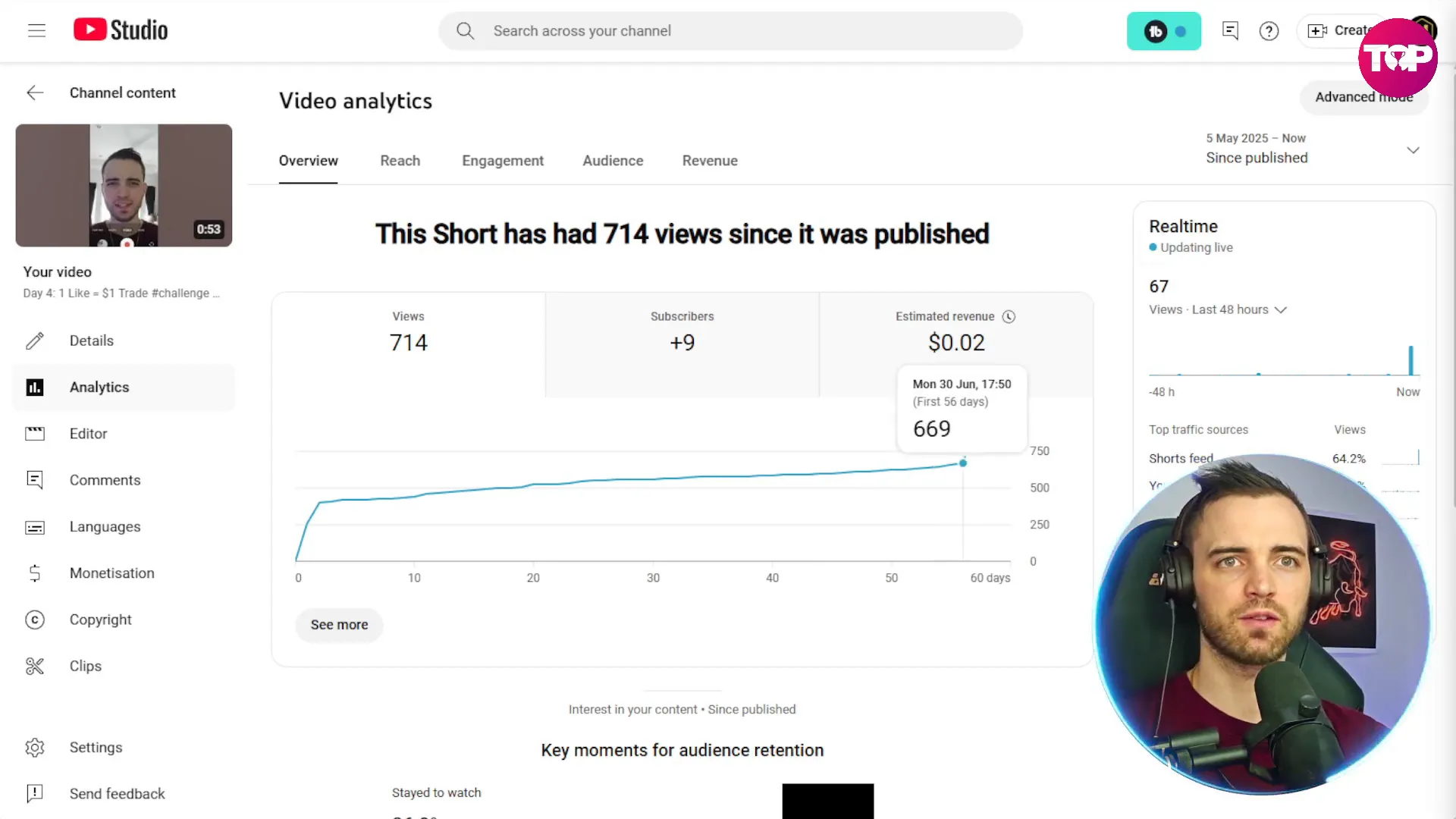1456x819 pixels.
Task: Click the Clips scissors icon
Action: click(35, 666)
